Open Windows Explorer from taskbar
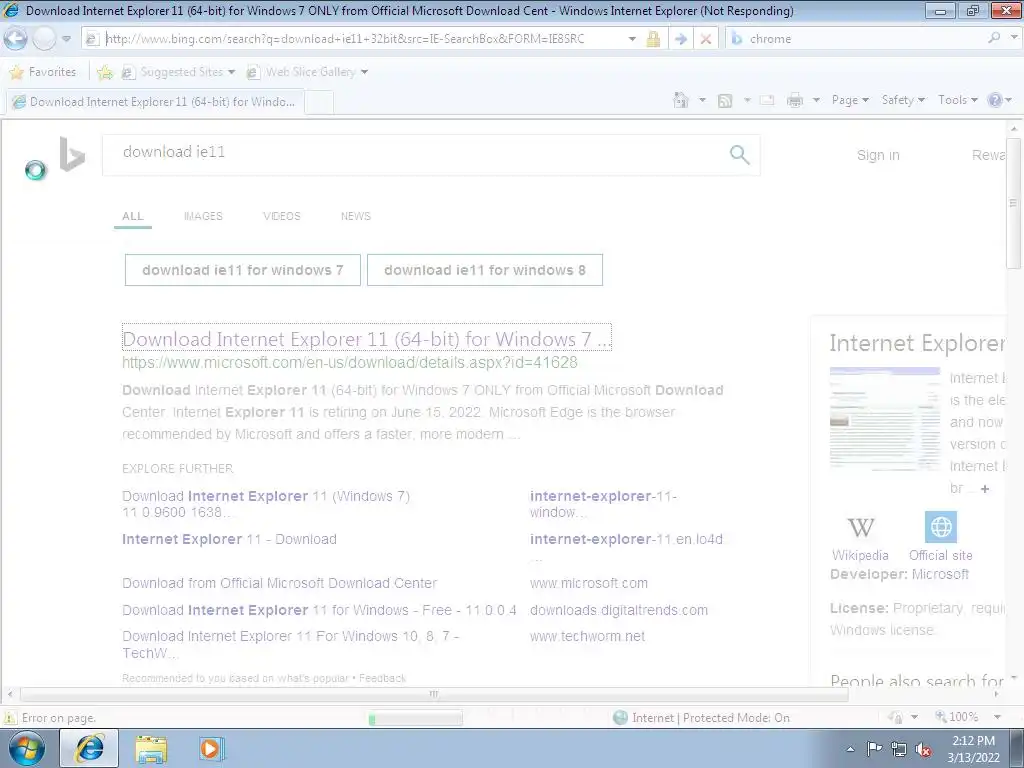 click(151, 749)
